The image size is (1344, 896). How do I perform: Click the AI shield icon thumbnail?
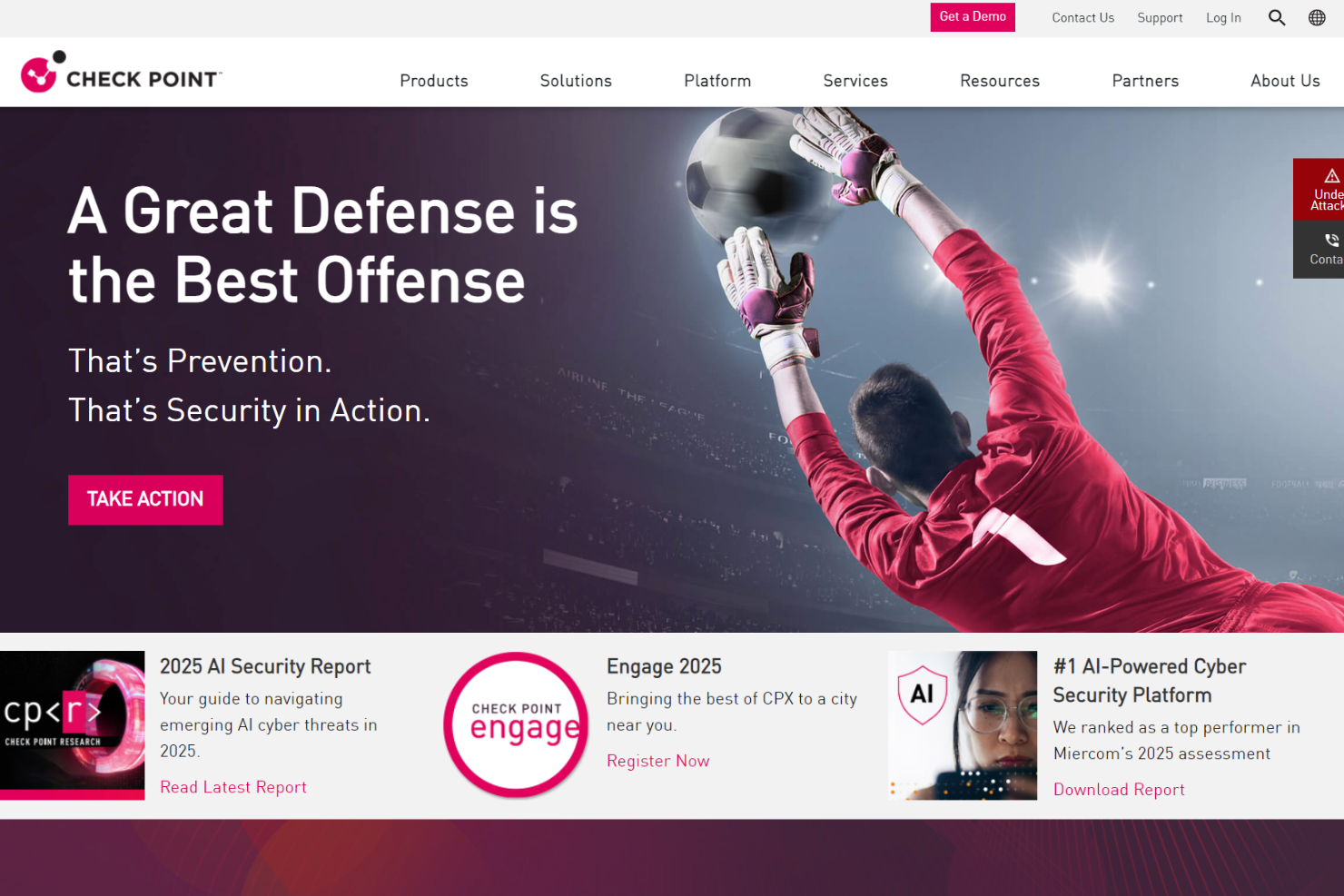(x=963, y=724)
